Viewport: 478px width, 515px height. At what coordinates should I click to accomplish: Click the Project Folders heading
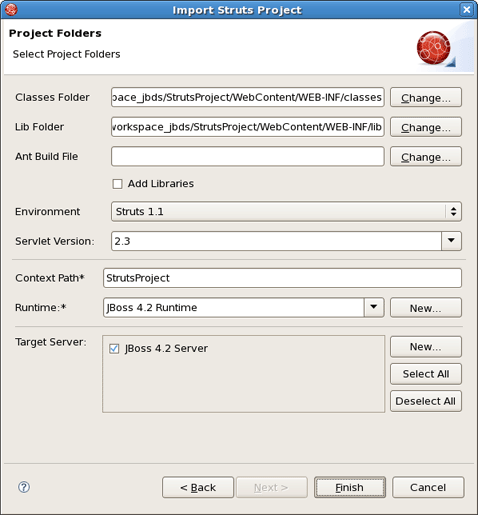click(55, 33)
